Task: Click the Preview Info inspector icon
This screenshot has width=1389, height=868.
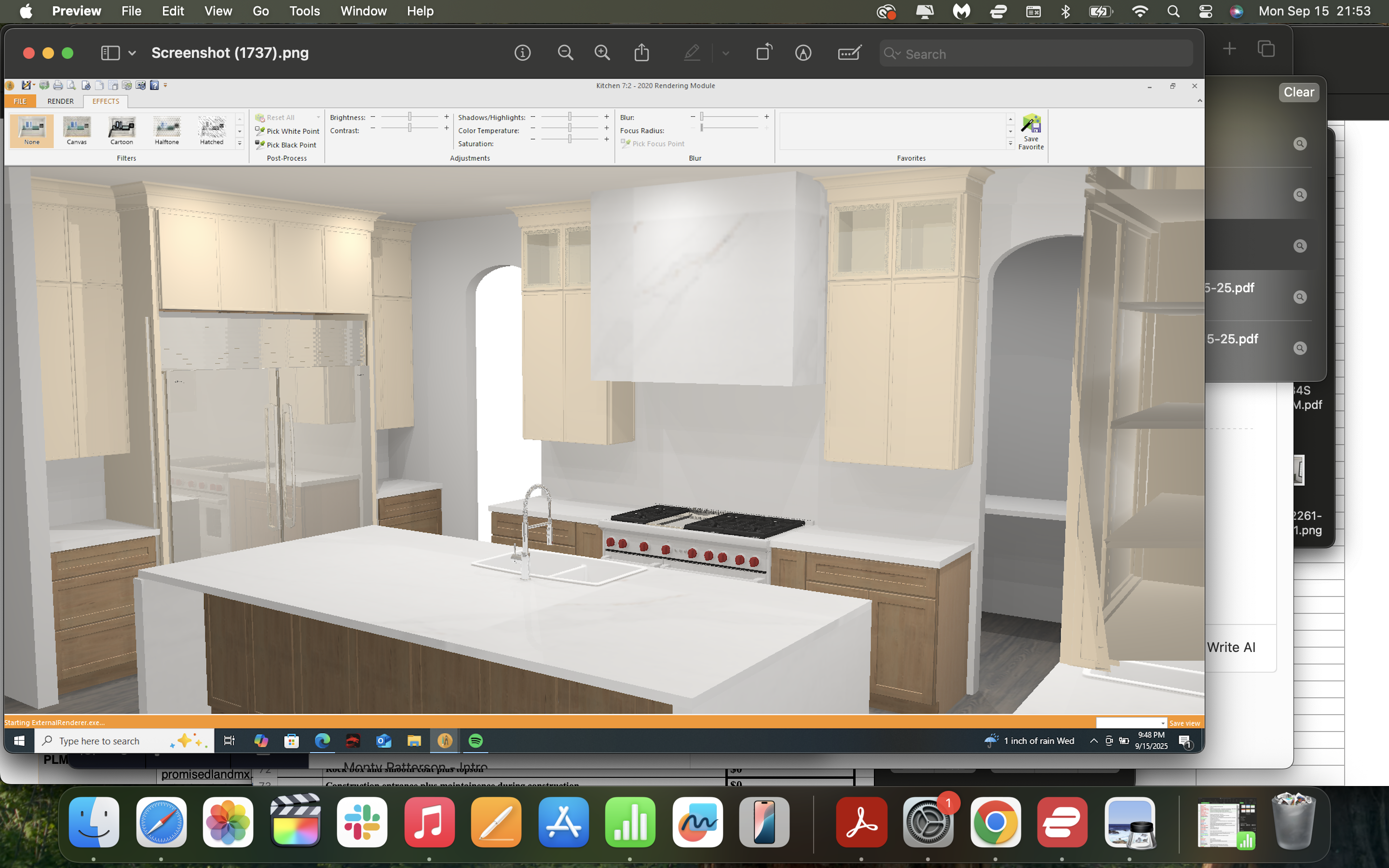Action: tap(522, 54)
